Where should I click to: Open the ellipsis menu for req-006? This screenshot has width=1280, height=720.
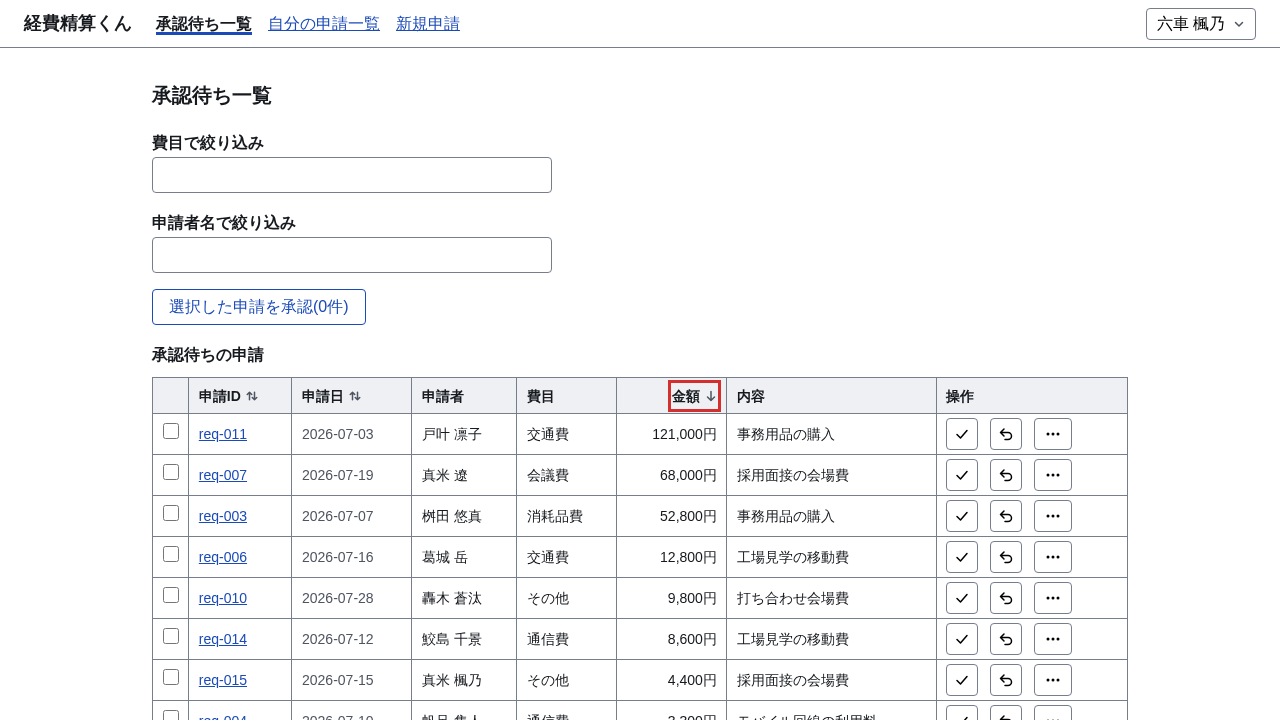tap(1053, 557)
